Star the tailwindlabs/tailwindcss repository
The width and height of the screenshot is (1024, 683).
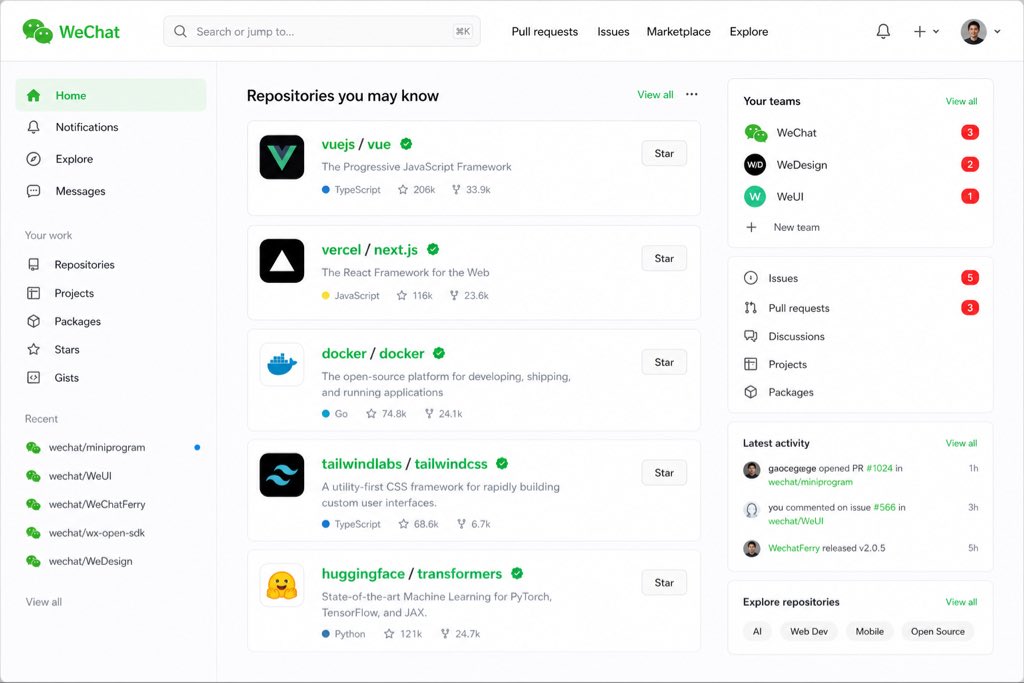664,473
